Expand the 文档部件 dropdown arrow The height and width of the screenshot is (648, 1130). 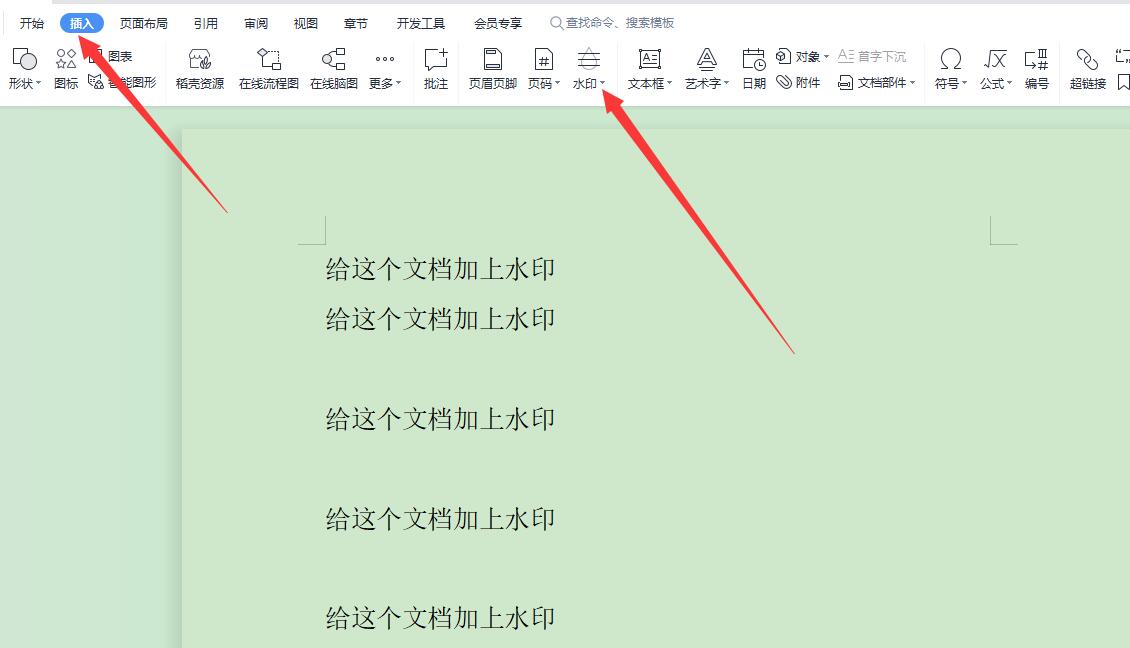click(912, 83)
